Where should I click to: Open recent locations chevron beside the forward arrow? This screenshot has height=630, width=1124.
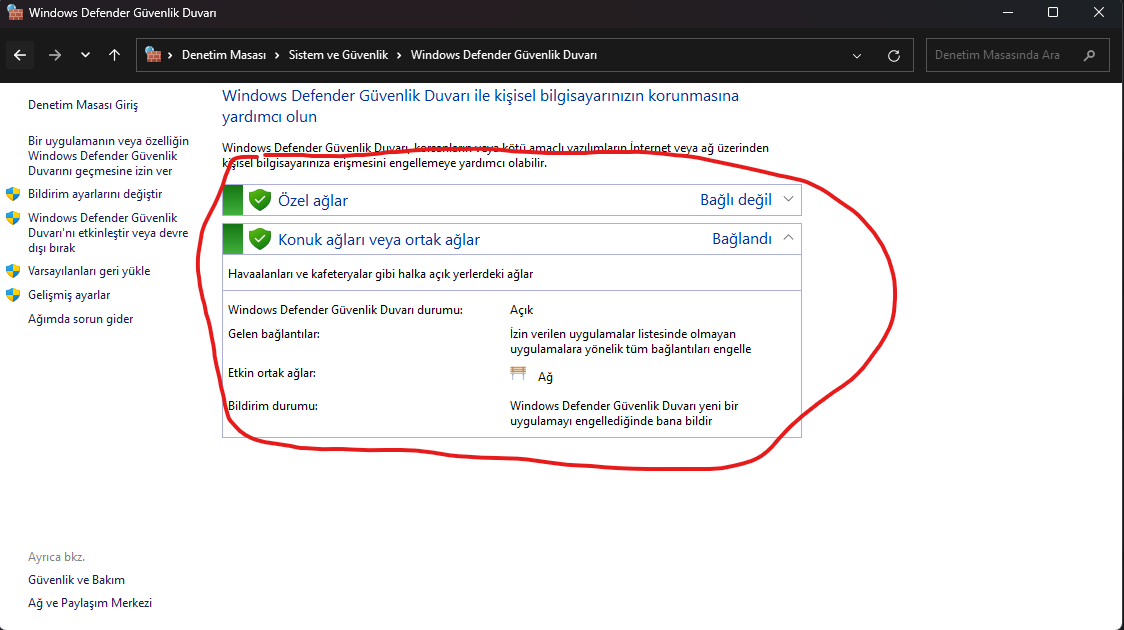pos(85,55)
